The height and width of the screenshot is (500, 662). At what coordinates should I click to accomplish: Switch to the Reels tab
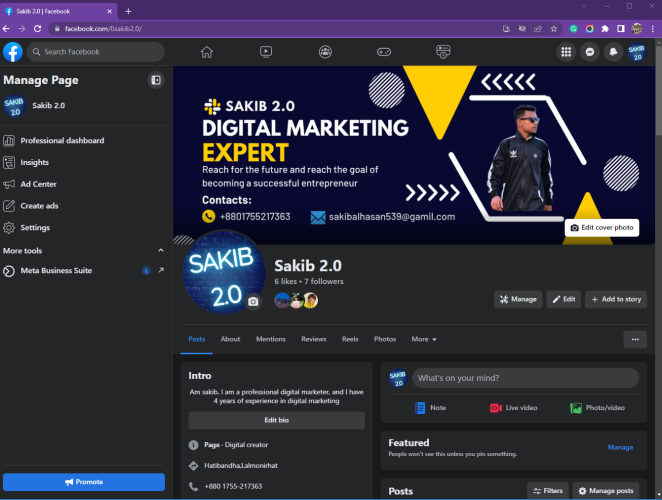[x=350, y=339]
